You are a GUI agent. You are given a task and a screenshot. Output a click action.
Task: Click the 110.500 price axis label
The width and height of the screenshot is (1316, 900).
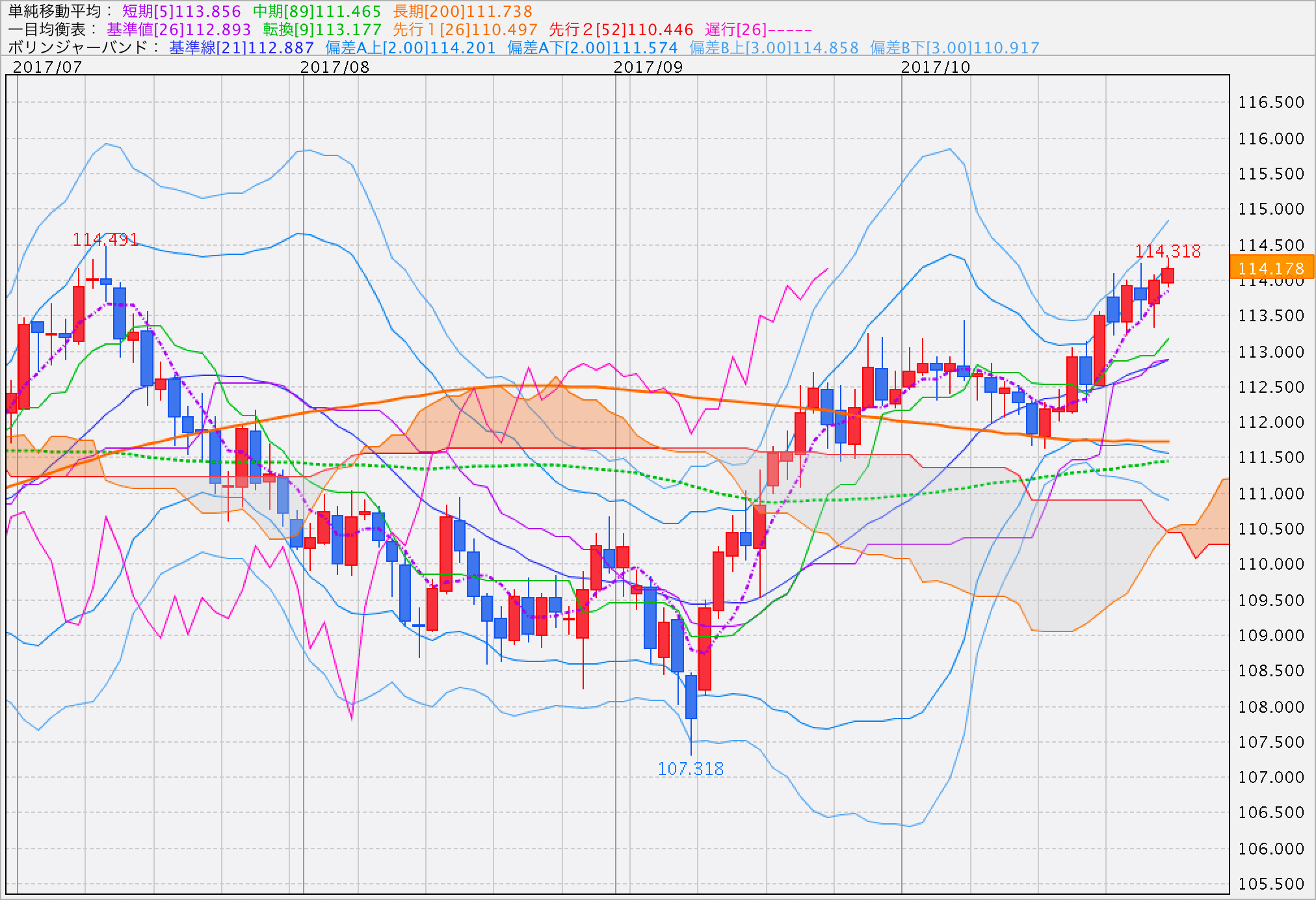(x=1271, y=529)
